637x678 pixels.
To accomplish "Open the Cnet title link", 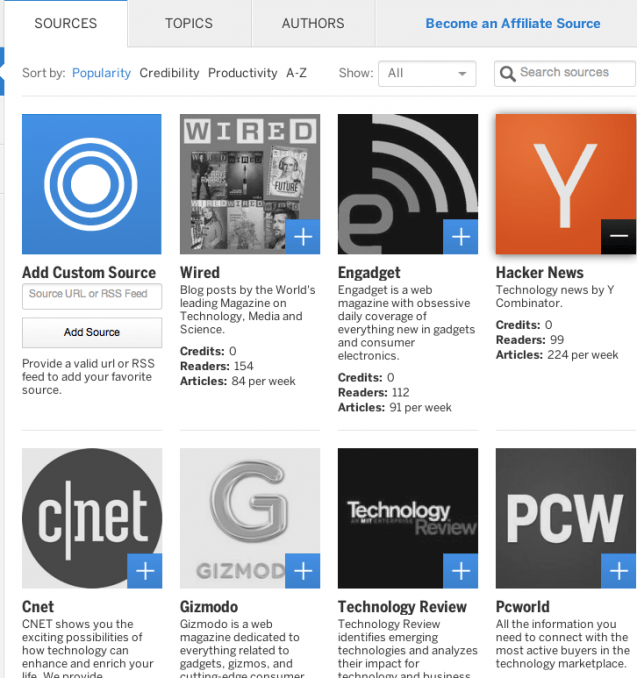I will (38, 607).
